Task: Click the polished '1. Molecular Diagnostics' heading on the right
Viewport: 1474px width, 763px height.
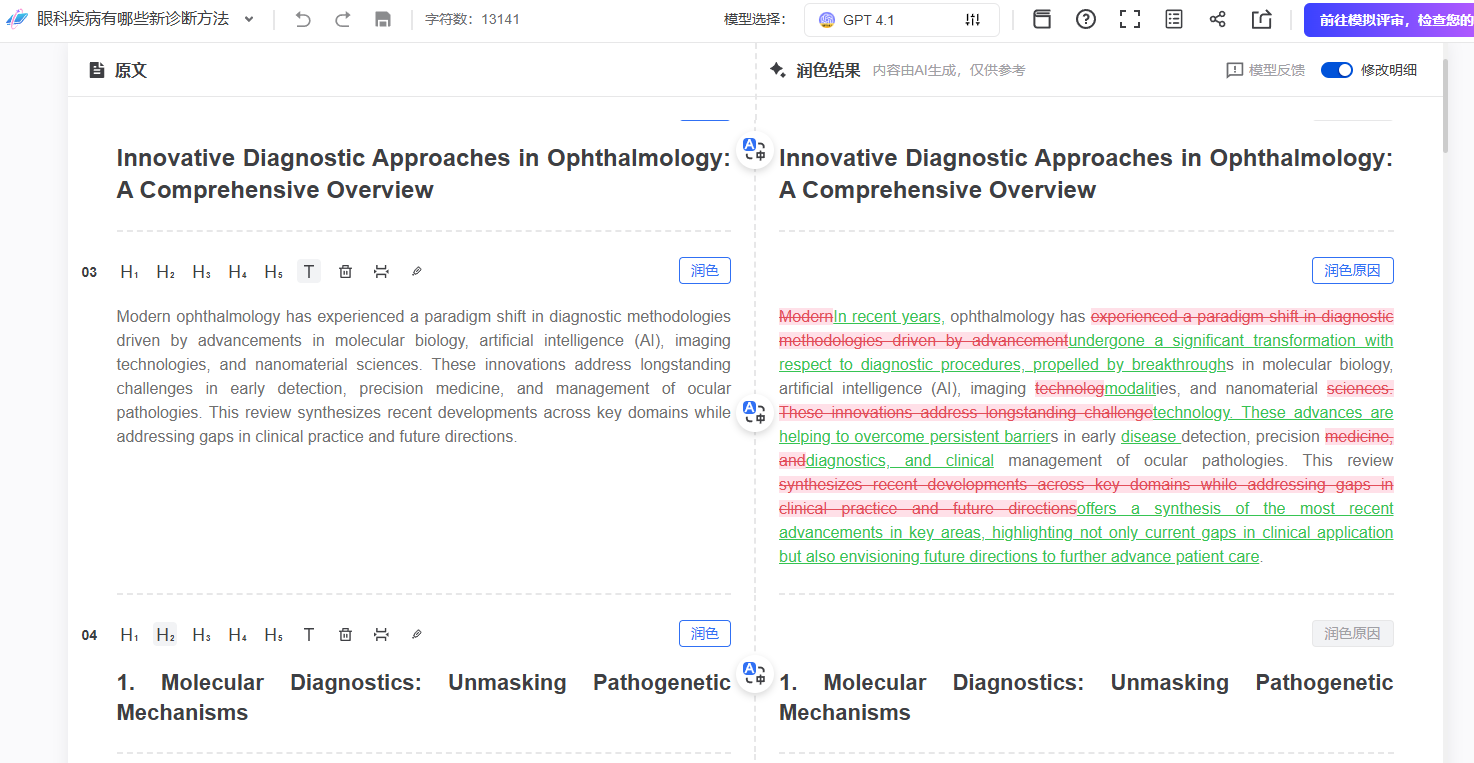Action: (x=1086, y=697)
